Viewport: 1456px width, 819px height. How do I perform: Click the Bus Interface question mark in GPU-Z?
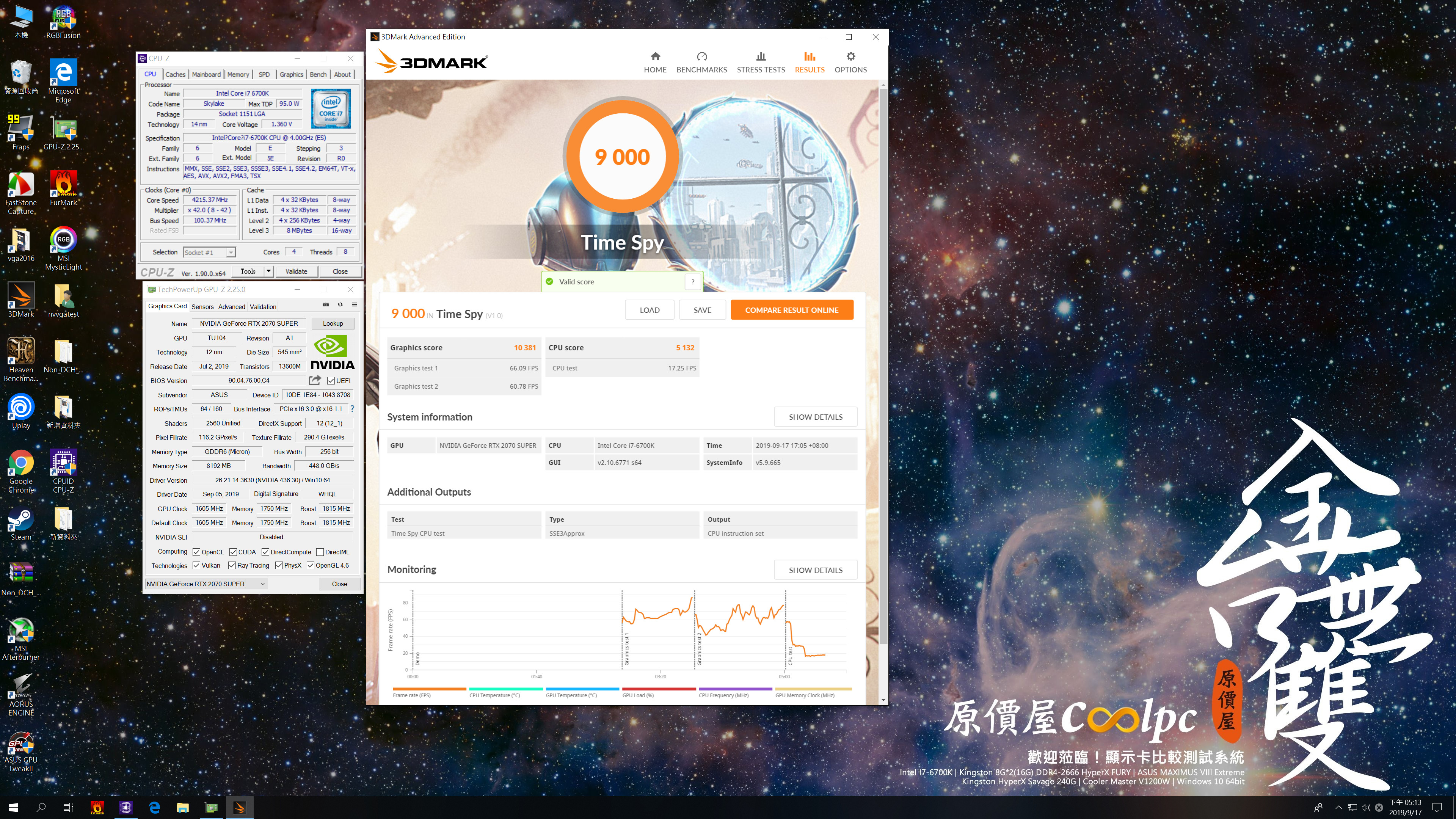click(352, 409)
